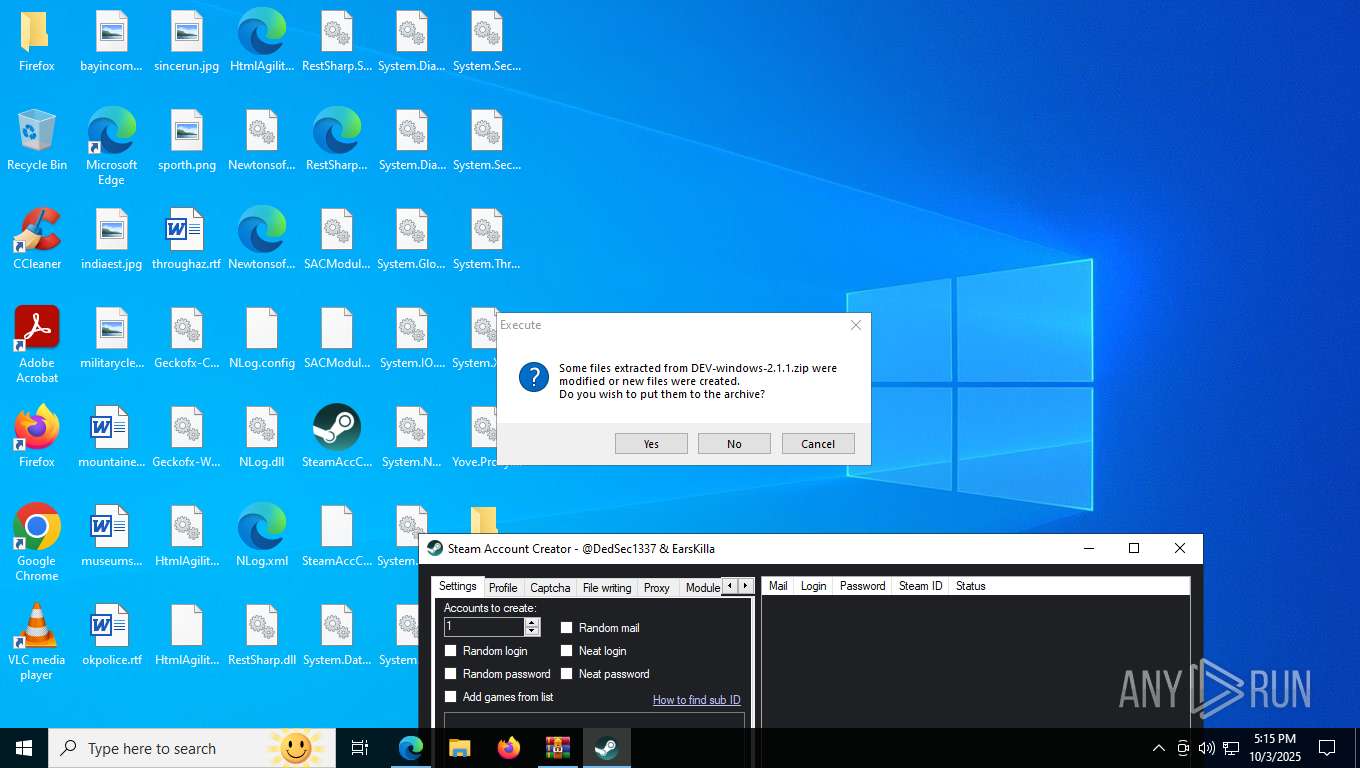Select NLog.dll file icon
1360x768 pixels.
(x=262, y=438)
